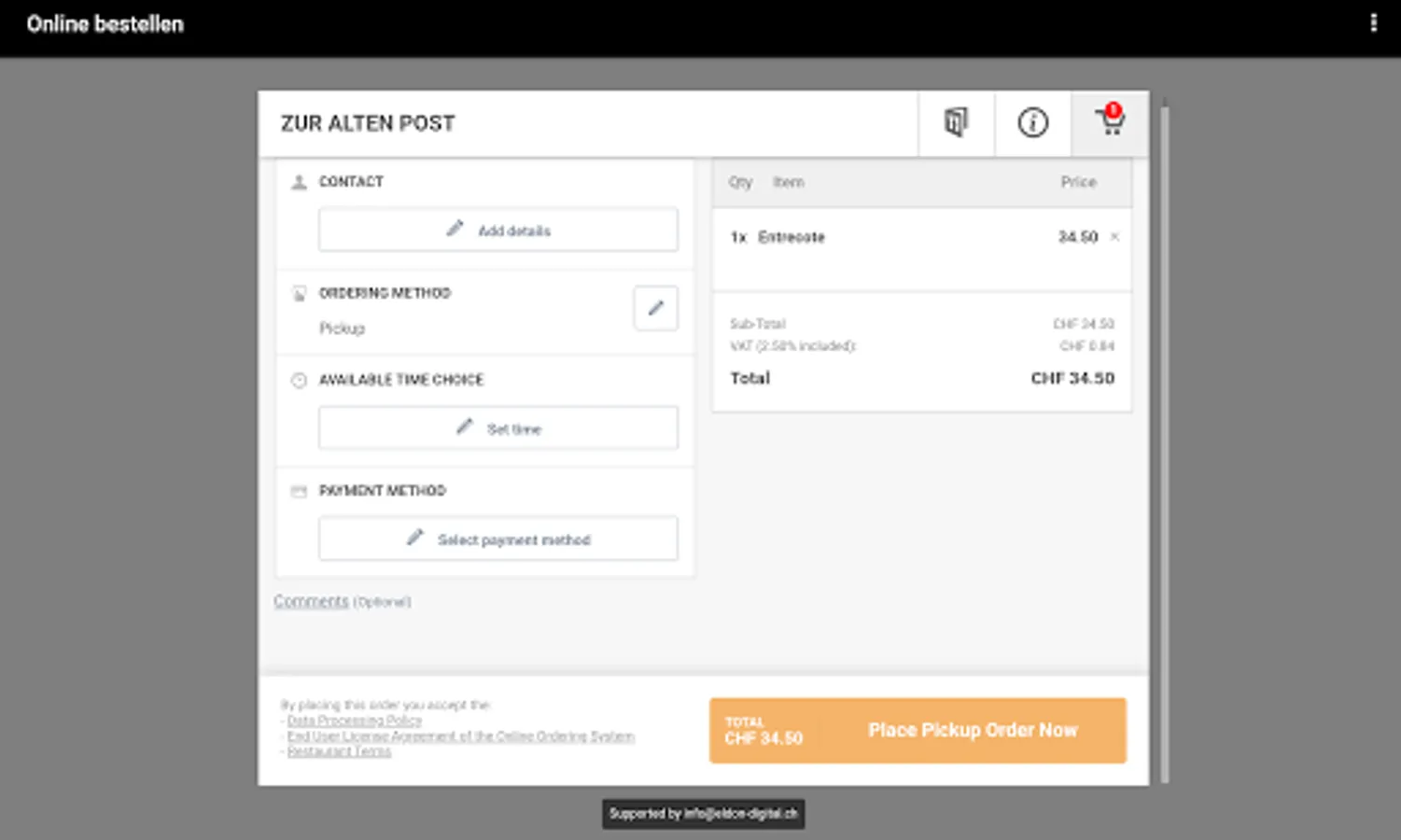Click the vertical scrollbar of order panel
Screen dimensions: 1401x840
click(x=1164, y=443)
